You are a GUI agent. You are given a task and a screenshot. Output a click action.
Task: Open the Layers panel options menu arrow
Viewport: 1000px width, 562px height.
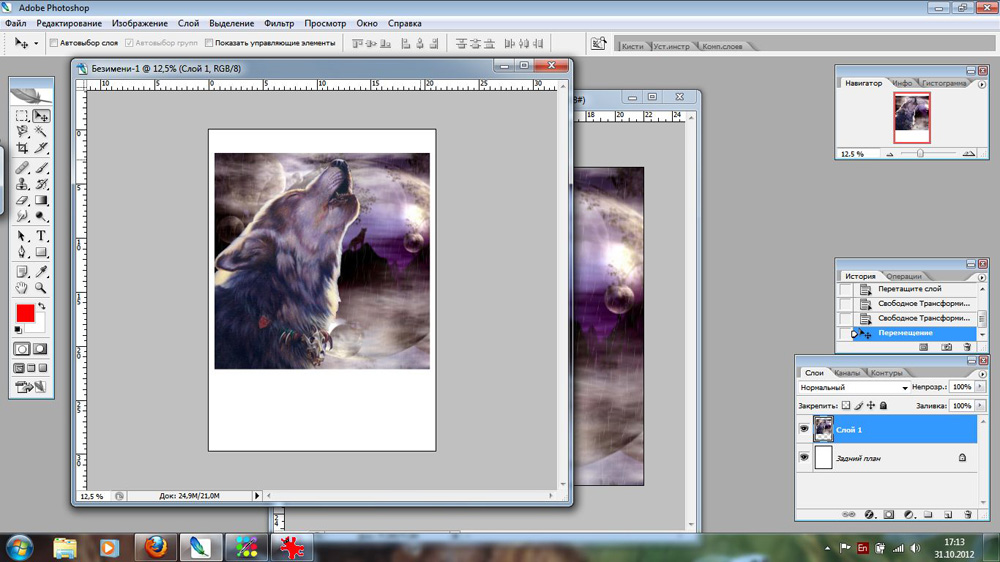pos(982,374)
